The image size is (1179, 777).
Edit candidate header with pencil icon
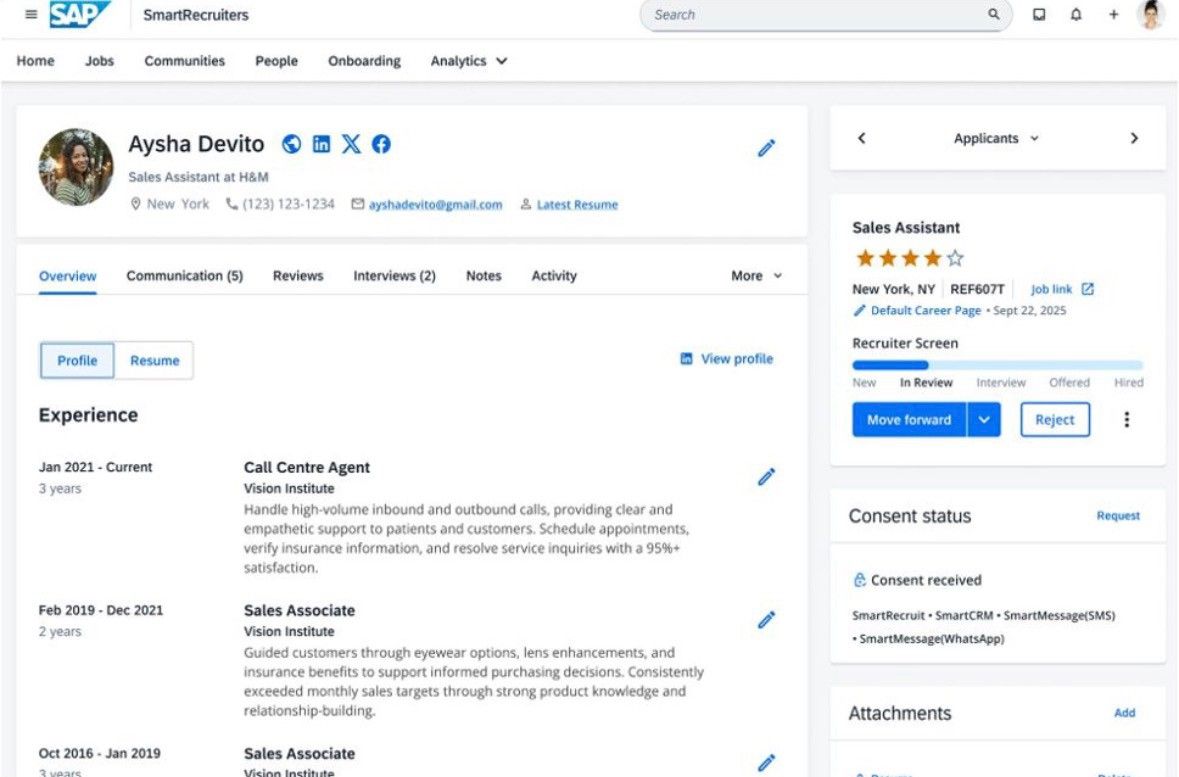tap(765, 148)
